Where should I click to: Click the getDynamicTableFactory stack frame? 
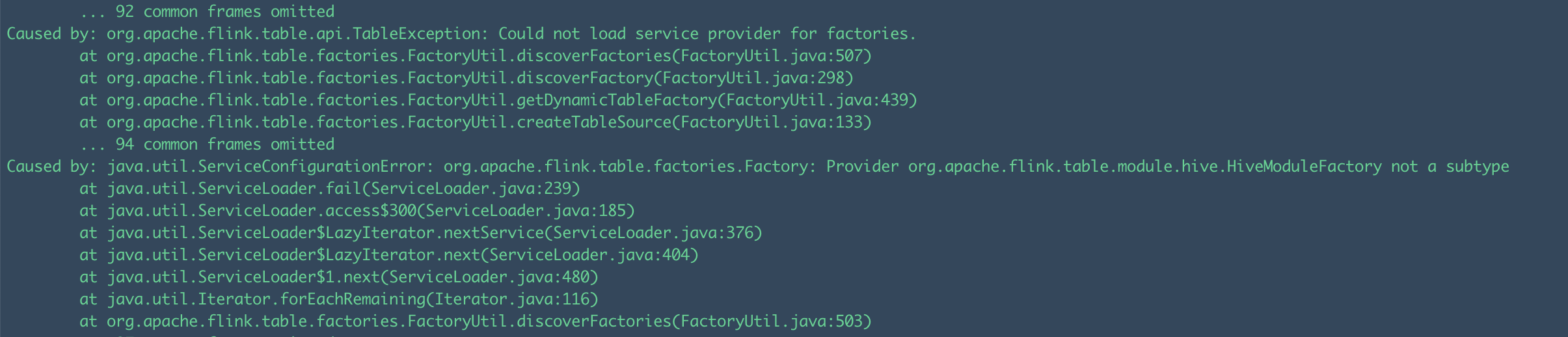(x=498, y=100)
